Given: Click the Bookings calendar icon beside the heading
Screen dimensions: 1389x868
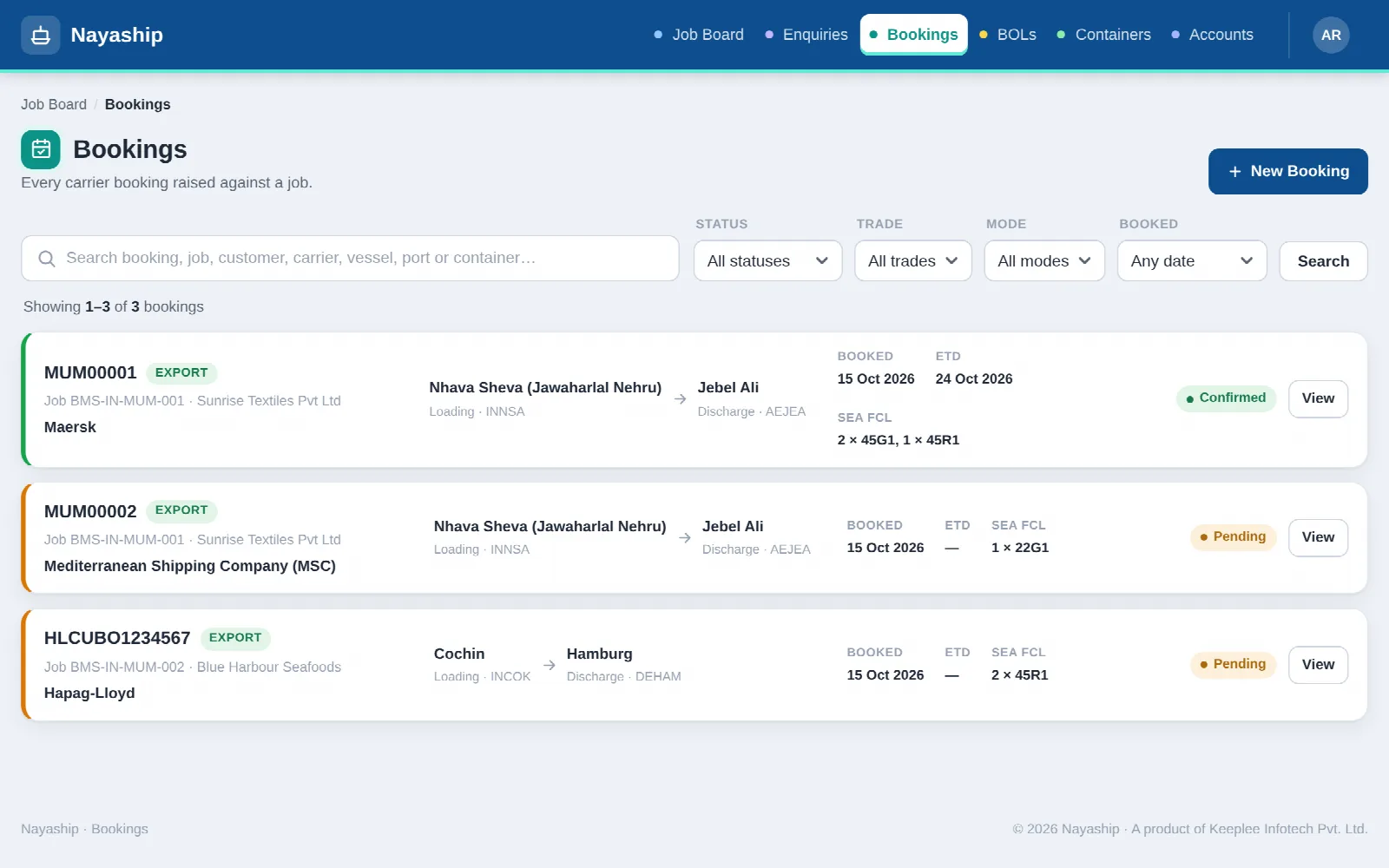Looking at the screenshot, I should click(41, 149).
